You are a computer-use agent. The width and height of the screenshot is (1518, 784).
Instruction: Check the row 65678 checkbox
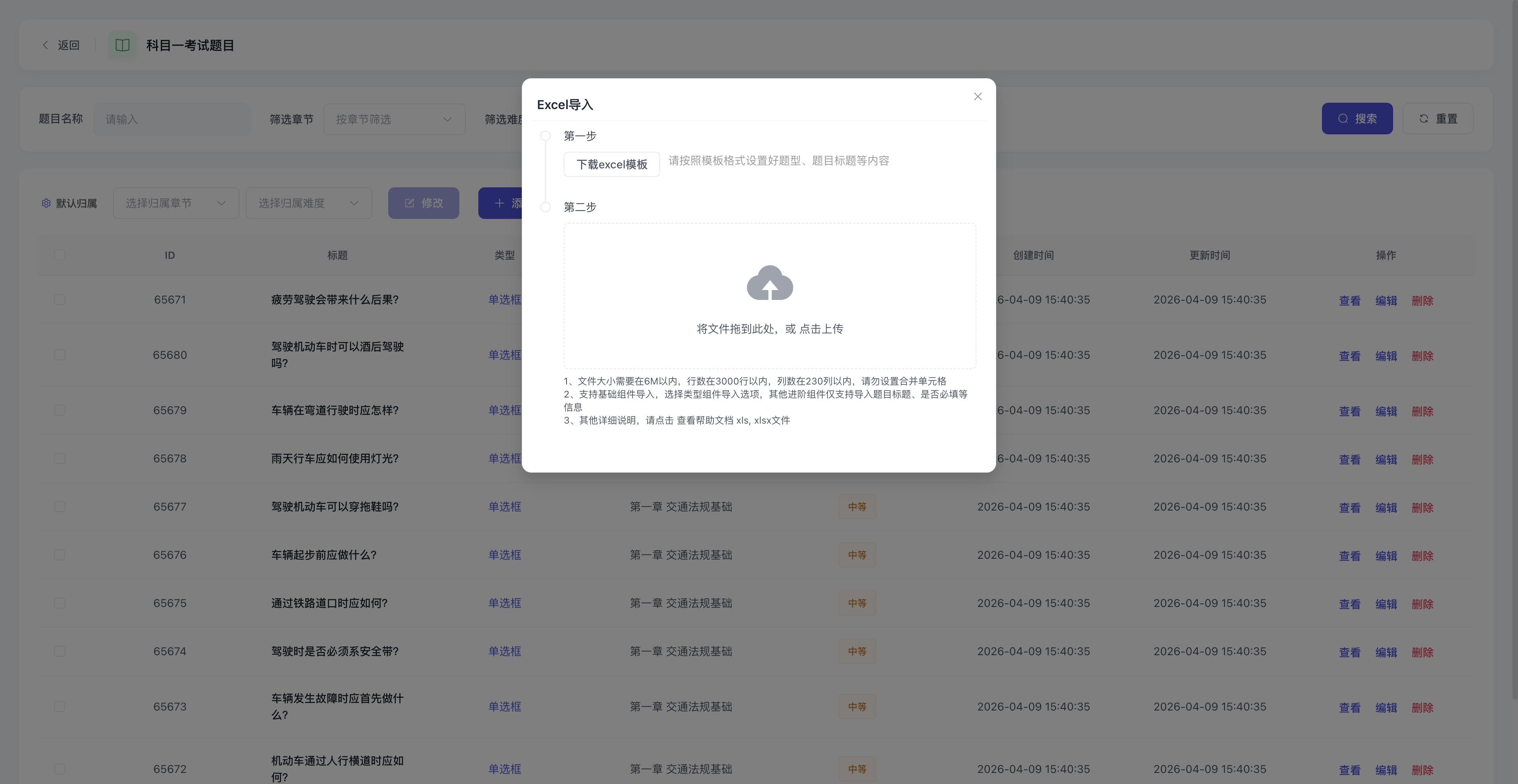pyautogui.click(x=60, y=459)
